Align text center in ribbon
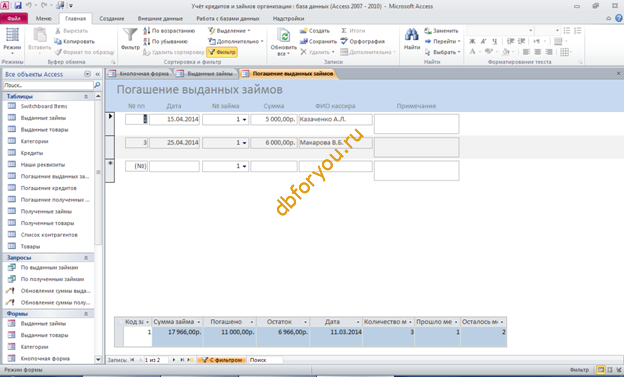 coord(537,52)
